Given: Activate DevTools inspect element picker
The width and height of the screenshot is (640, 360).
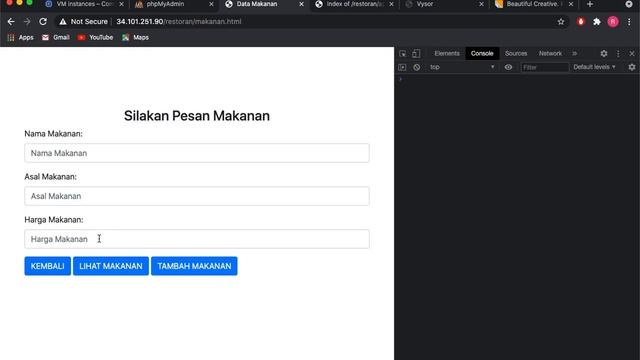Looking at the screenshot, I should (x=402, y=53).
